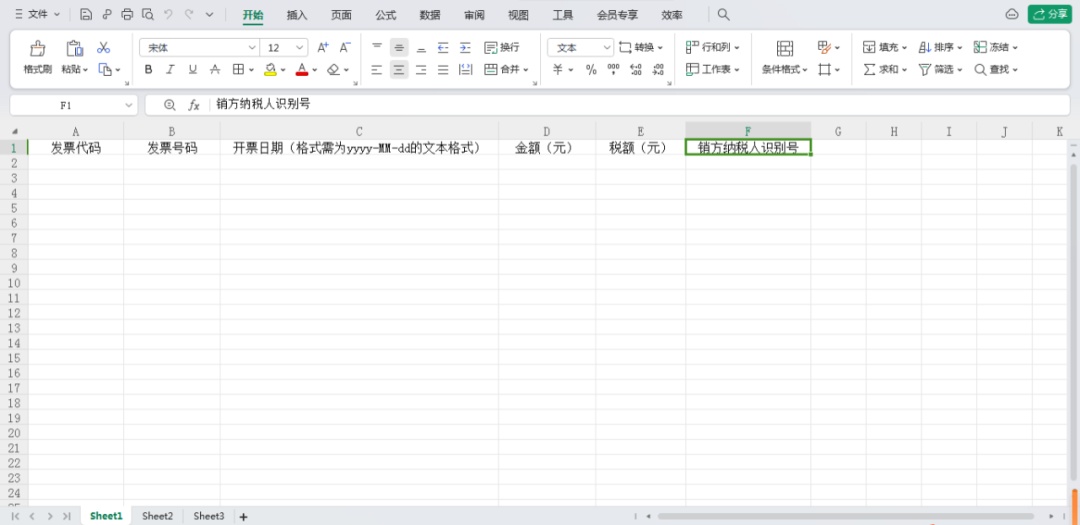This screenshot has height=525, width=1080.
Task: Click the green 分享 share button
Action: click(1050, 14)
